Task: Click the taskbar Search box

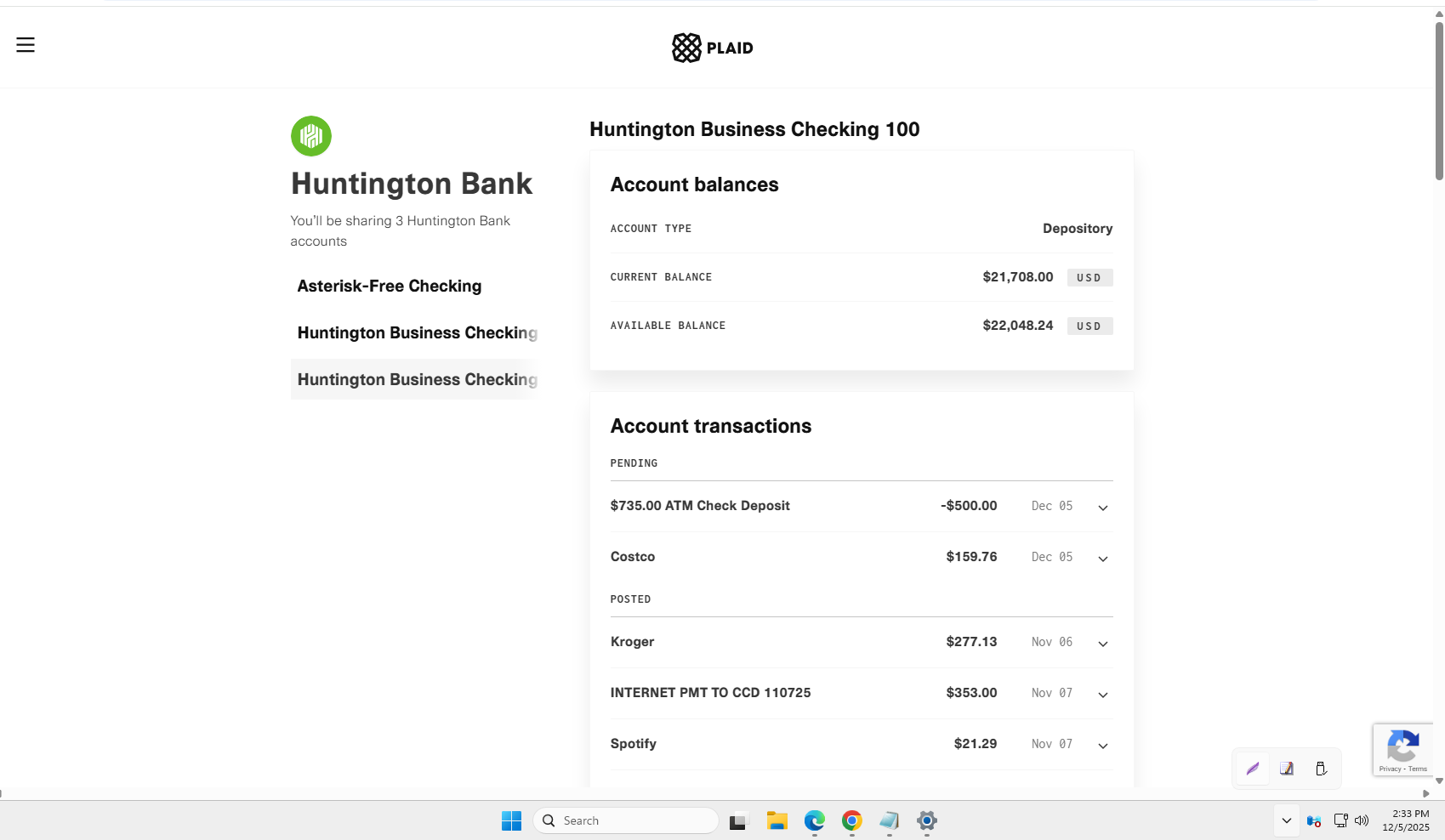Action: (626, 820)
